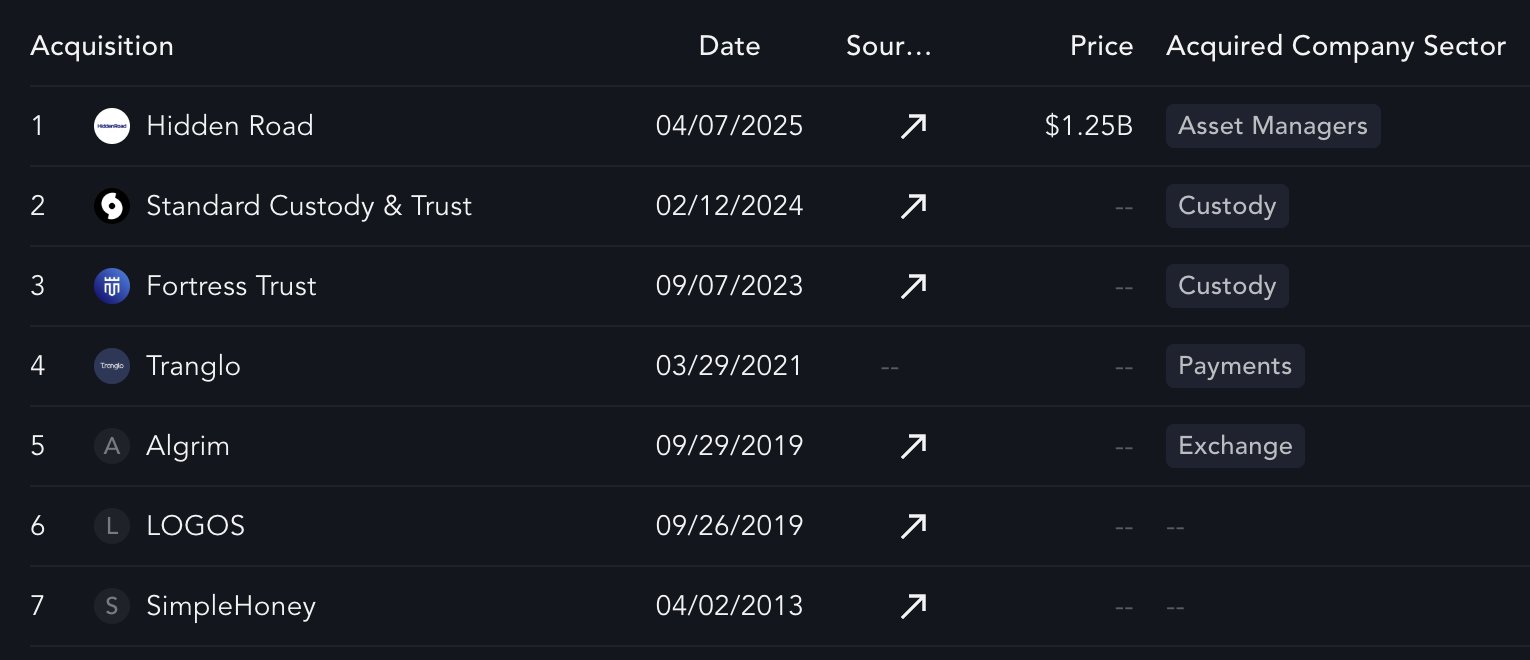Screen dimensions: 1530x660
Task: Sort by the Date column header
Action: click(x=729, y=46)
